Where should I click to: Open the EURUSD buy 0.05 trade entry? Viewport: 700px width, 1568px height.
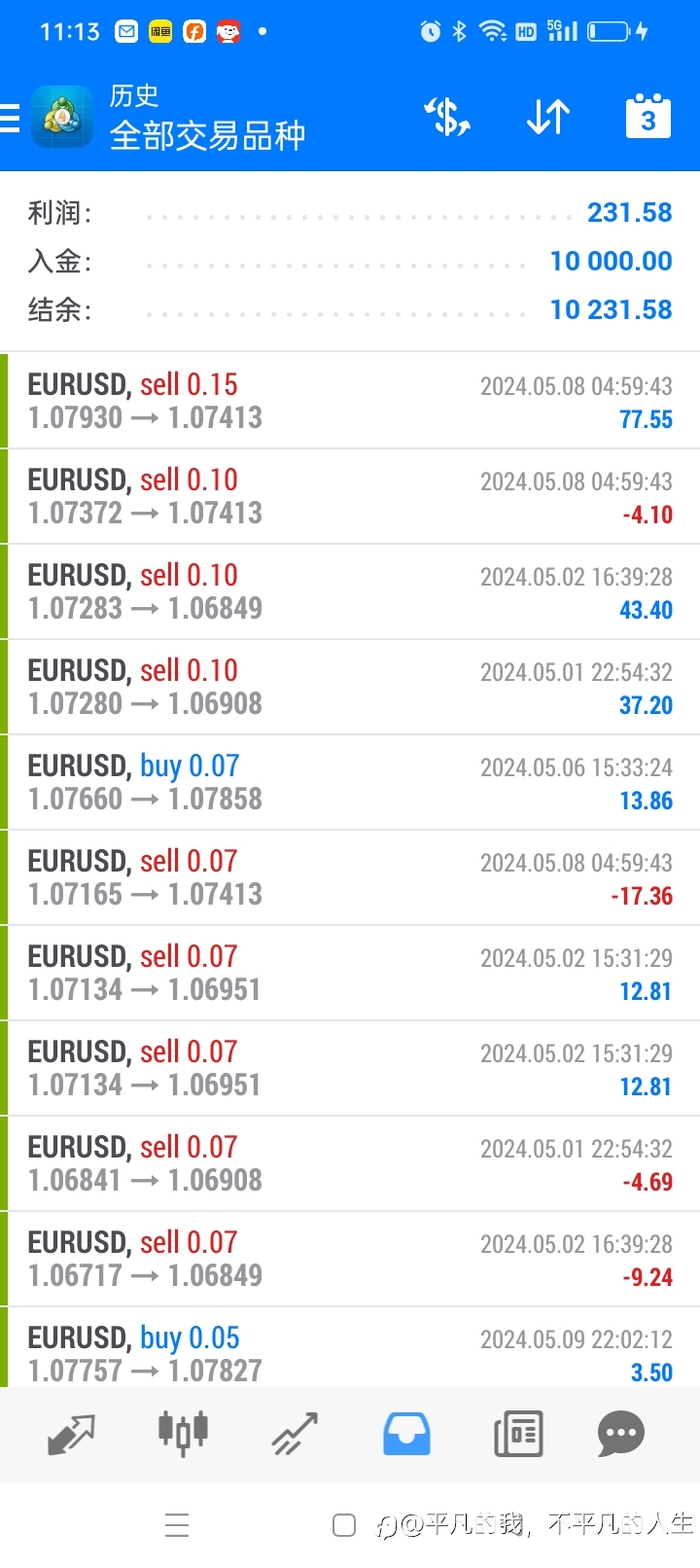point(350,1348)
